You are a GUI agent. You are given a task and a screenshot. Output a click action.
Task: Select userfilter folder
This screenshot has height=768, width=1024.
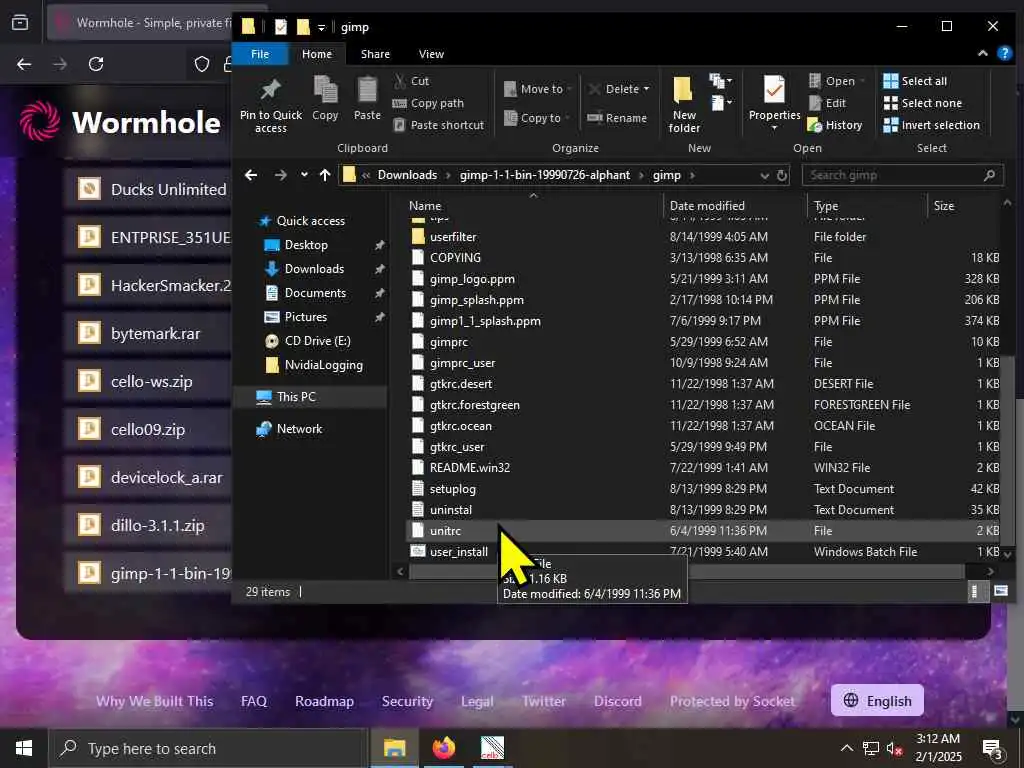(x=453, y=237)
